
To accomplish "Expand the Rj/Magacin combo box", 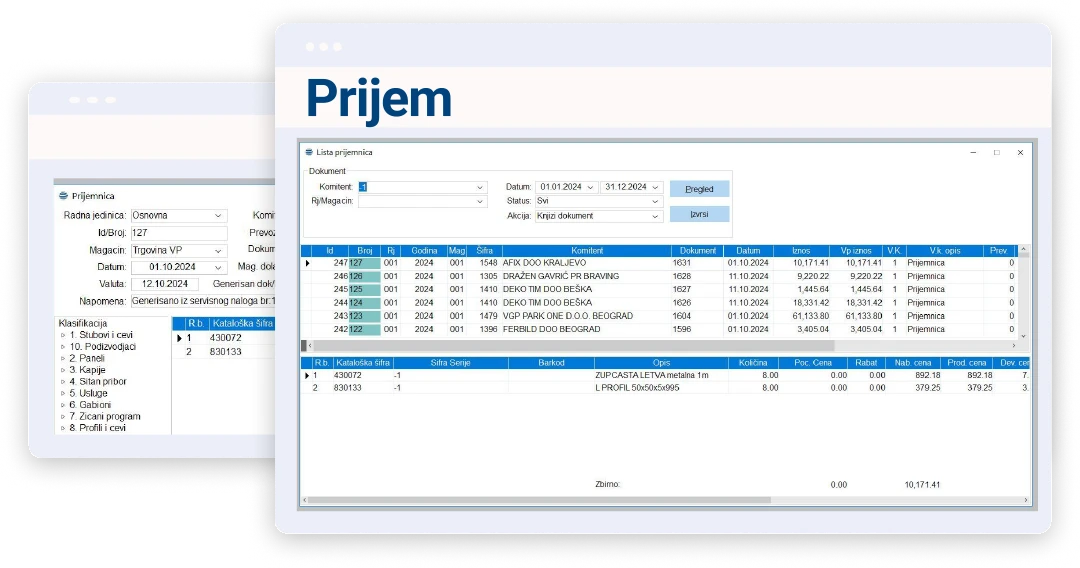I will (x=479, y=201).
